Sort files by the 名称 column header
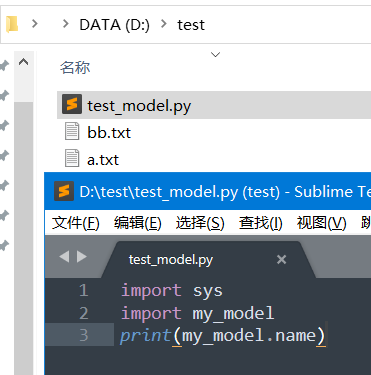 tap(75, 67)
